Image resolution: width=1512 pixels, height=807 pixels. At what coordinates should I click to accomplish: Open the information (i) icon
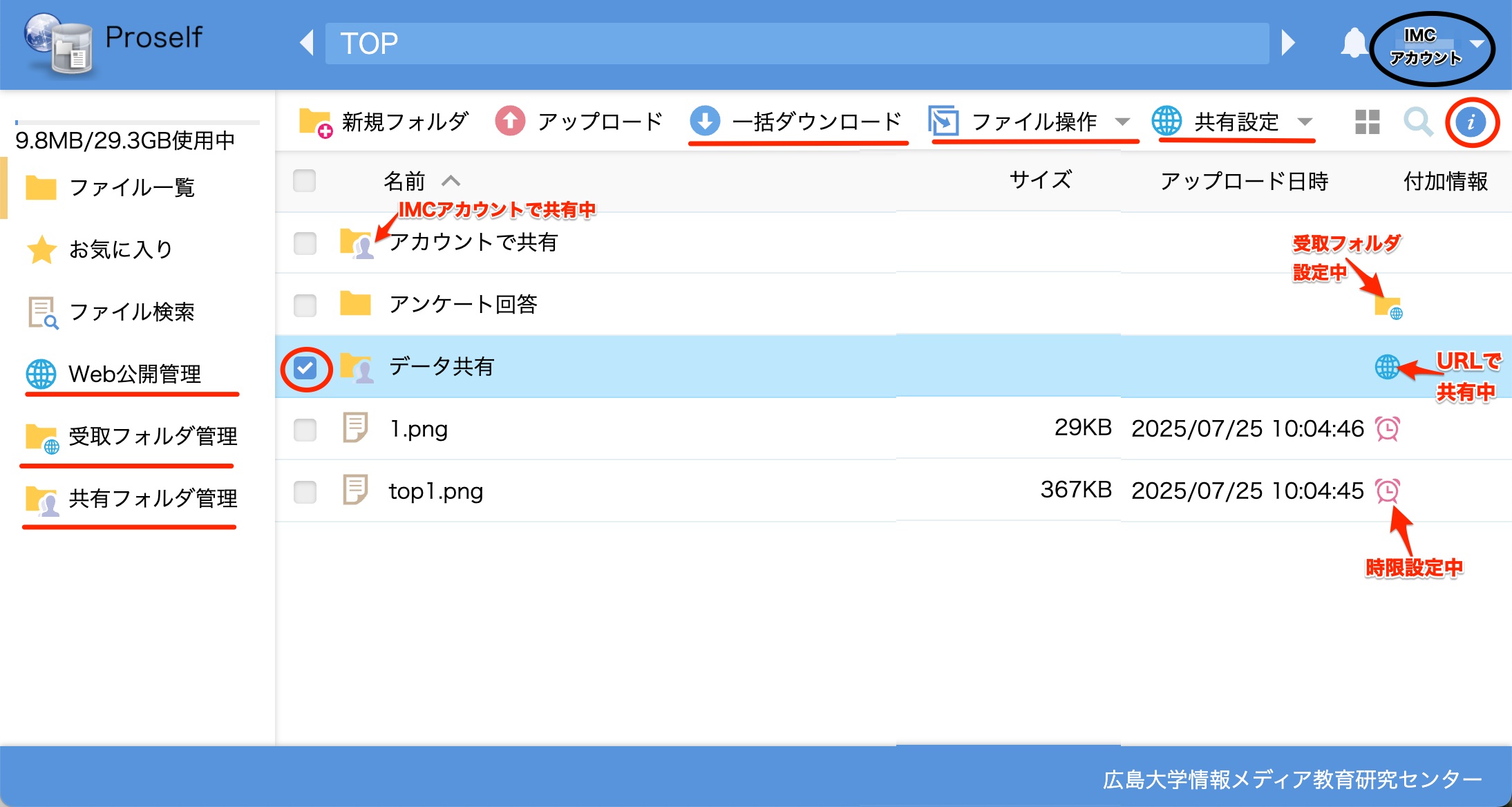click(x=1471, y=122)
